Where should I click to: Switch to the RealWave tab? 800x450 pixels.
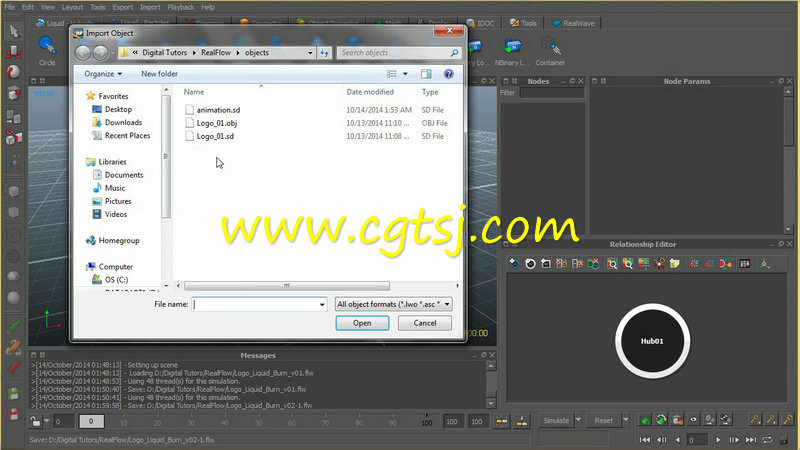[x=573, y=23]
